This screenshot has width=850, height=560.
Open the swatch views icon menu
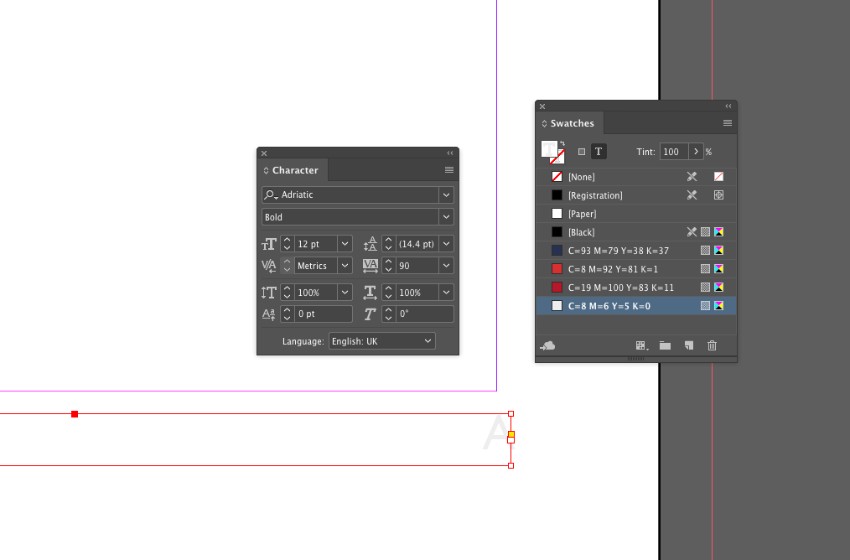(x=642, y=345)
